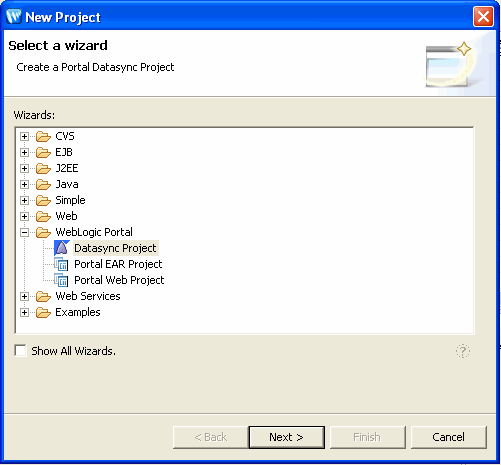Click the Web folder icon
501x465 pixels.
[43, 216]
